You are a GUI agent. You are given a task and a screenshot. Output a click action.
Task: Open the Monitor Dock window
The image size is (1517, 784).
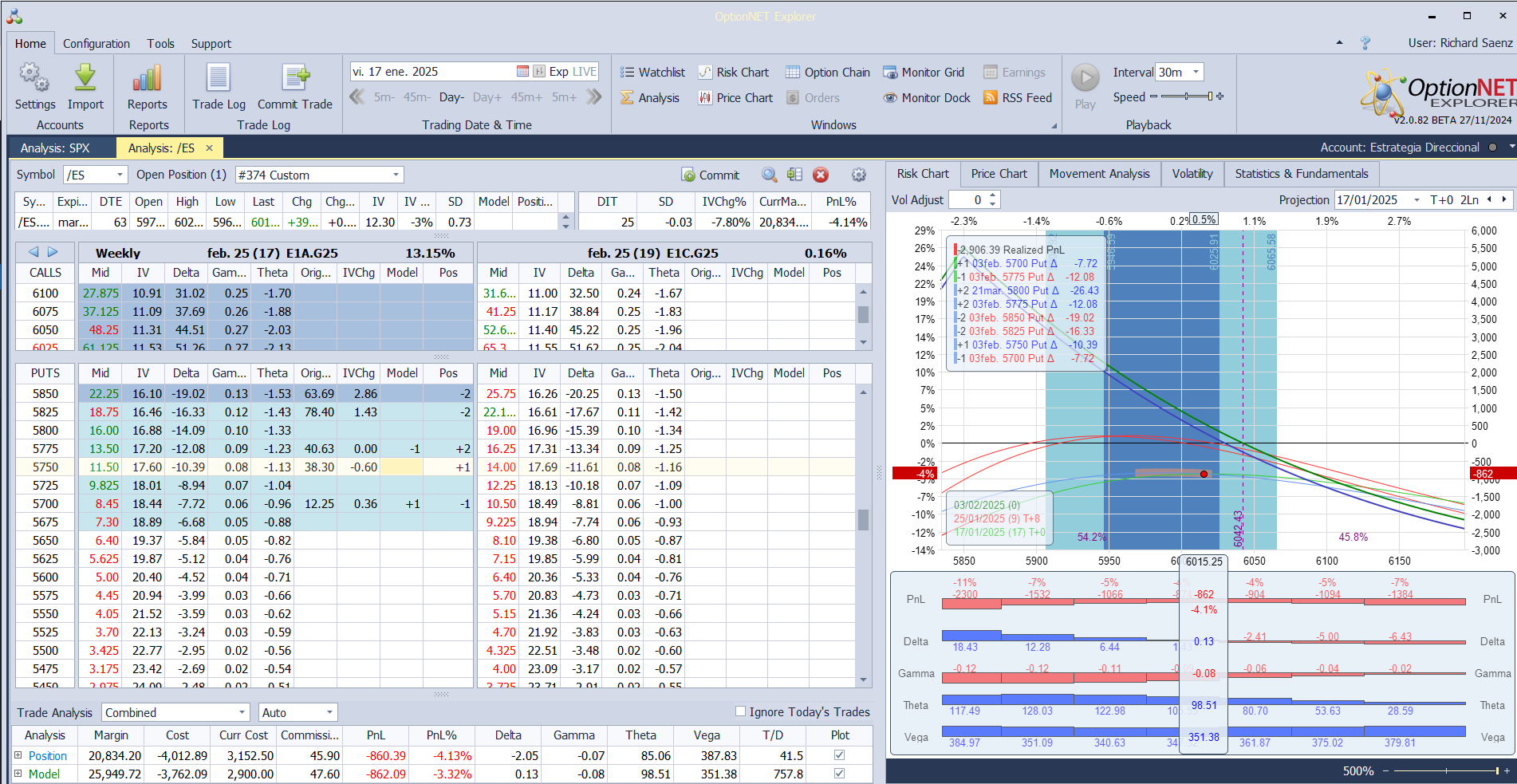tap(927, 98)
